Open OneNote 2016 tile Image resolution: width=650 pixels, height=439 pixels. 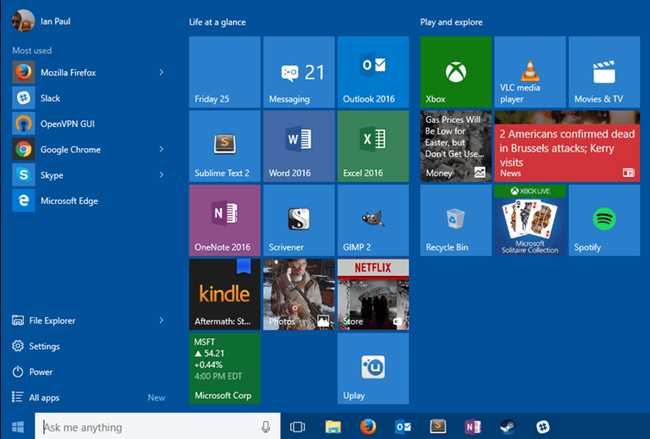[224, 220]
